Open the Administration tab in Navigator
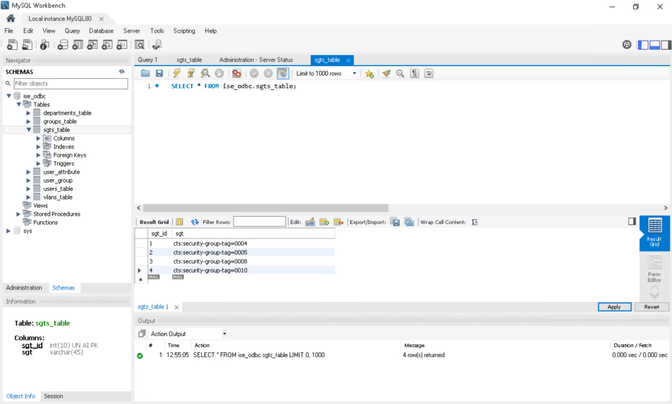Screen dimensions: 672x404 pyautogui.click(x=24, y=288)
